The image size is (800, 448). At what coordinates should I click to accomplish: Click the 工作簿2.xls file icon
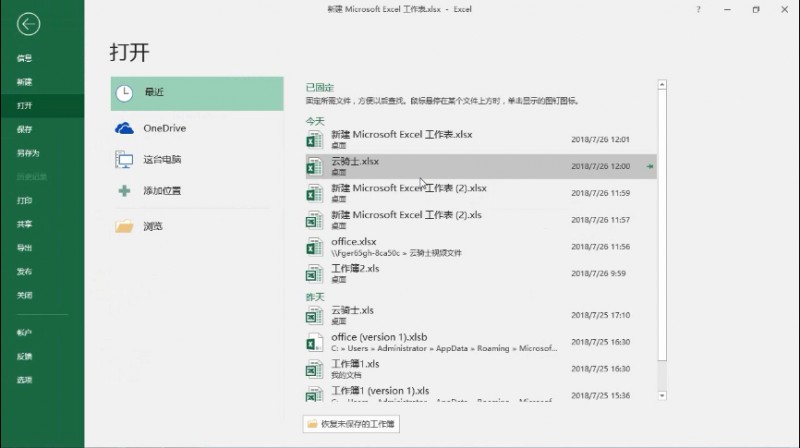click(x=314, y=273)
